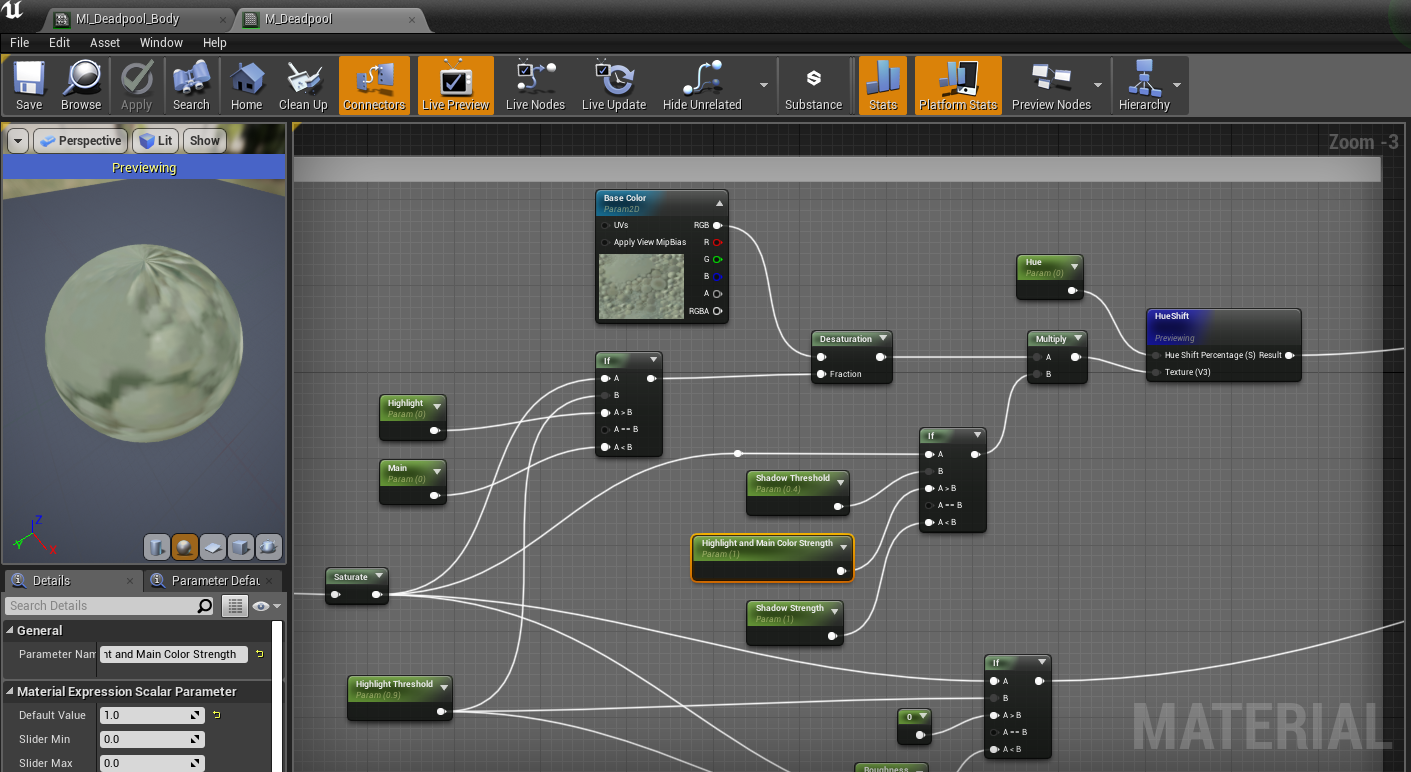Viewport: 1411px width, 772px height.
Task: Expand the Shadow Threshold node arrow
Action: (840, 483)
